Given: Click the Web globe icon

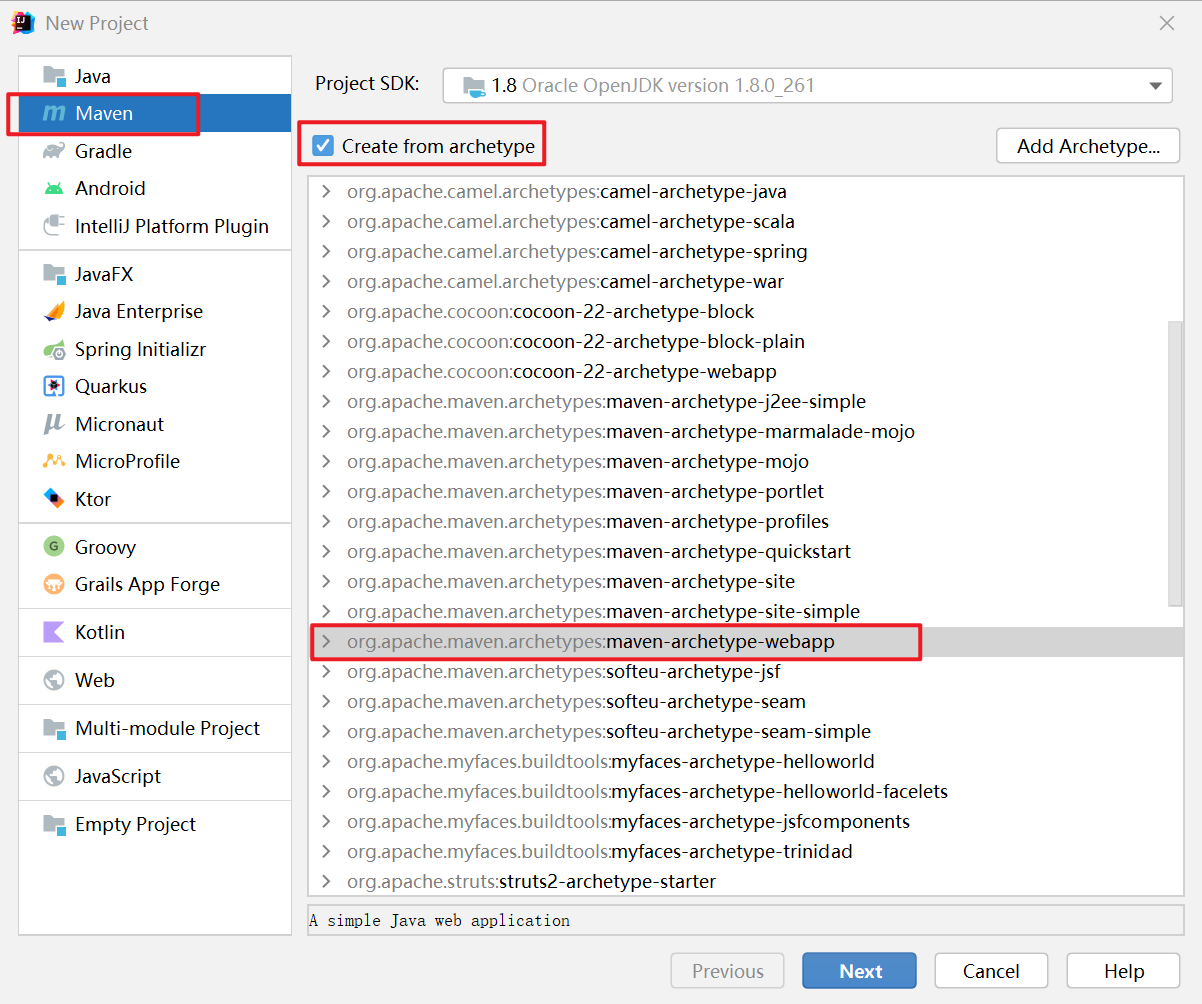Looking at the screenshot, I should coord(54,680).
